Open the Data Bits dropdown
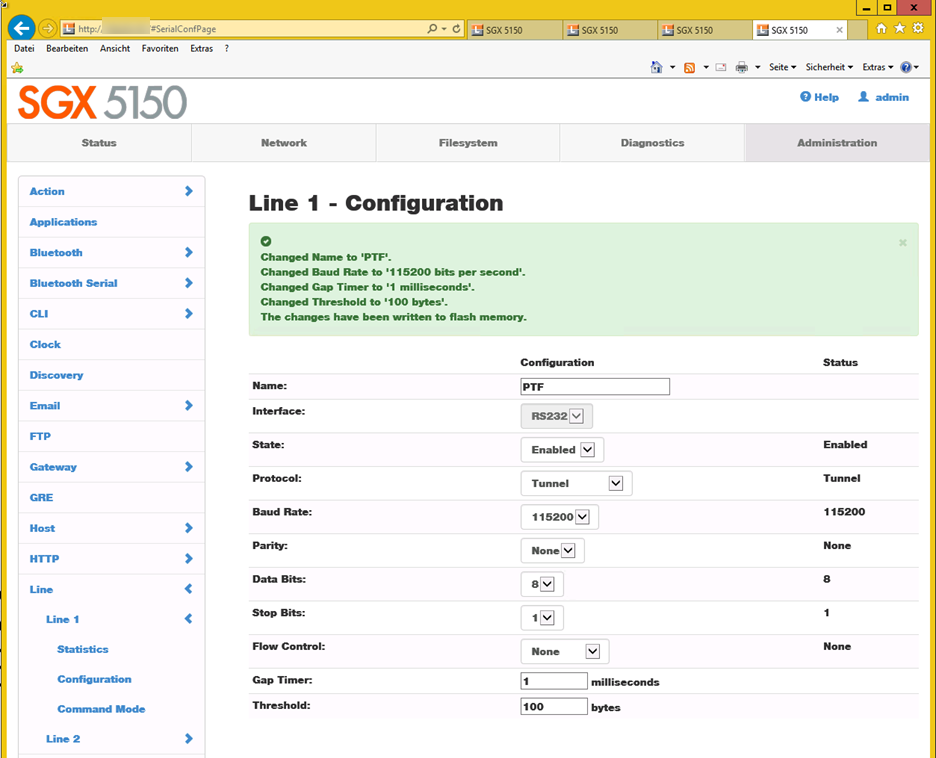The image size is (936, 758). point(542,584)
